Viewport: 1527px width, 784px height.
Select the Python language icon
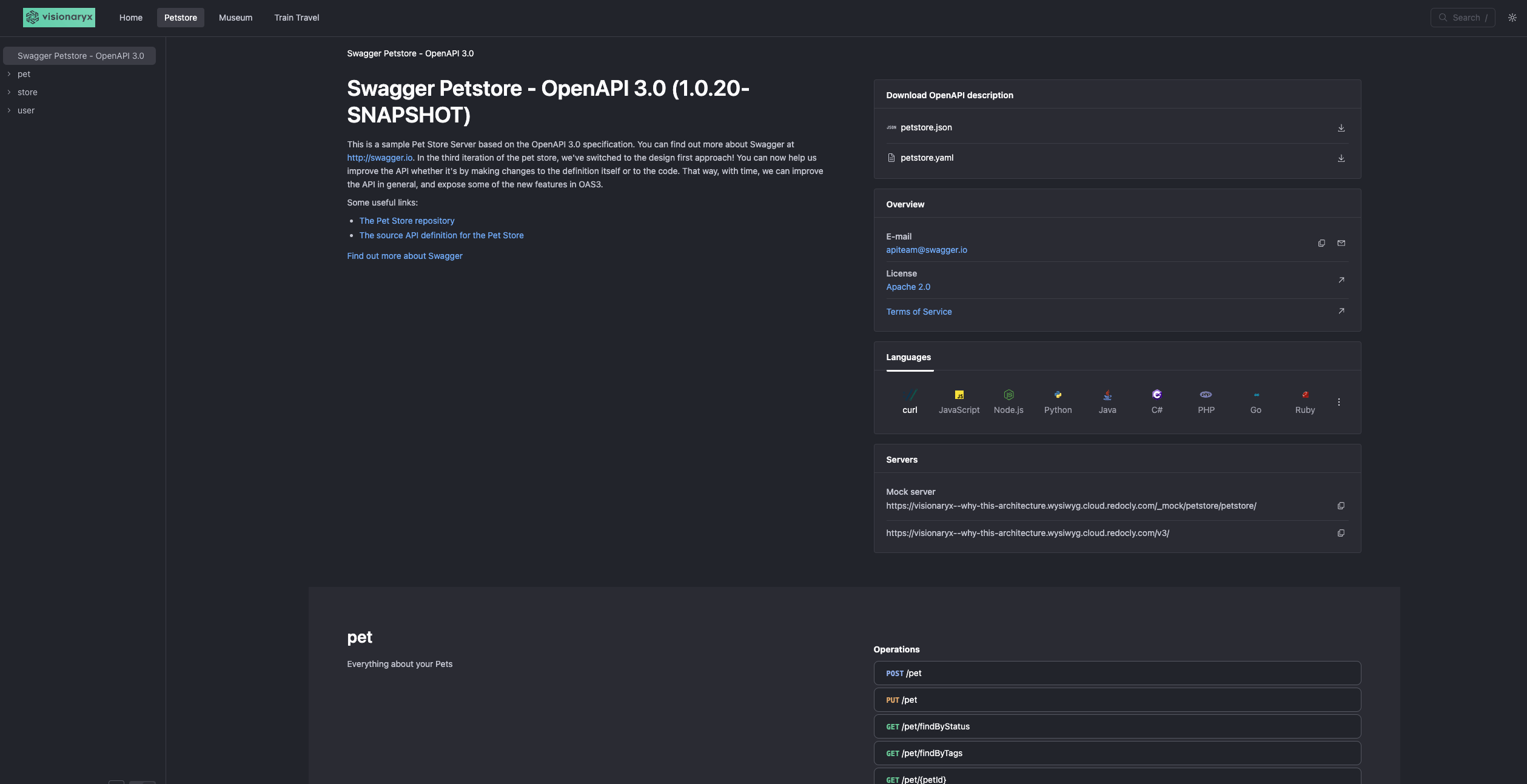click(x=1058, y=401)
